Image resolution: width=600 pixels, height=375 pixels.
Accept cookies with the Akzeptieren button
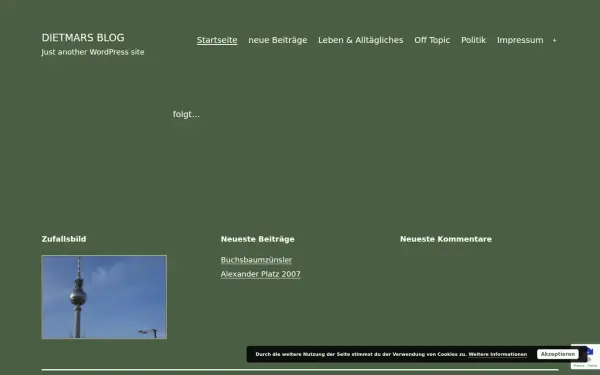click(x=558, y=354)
